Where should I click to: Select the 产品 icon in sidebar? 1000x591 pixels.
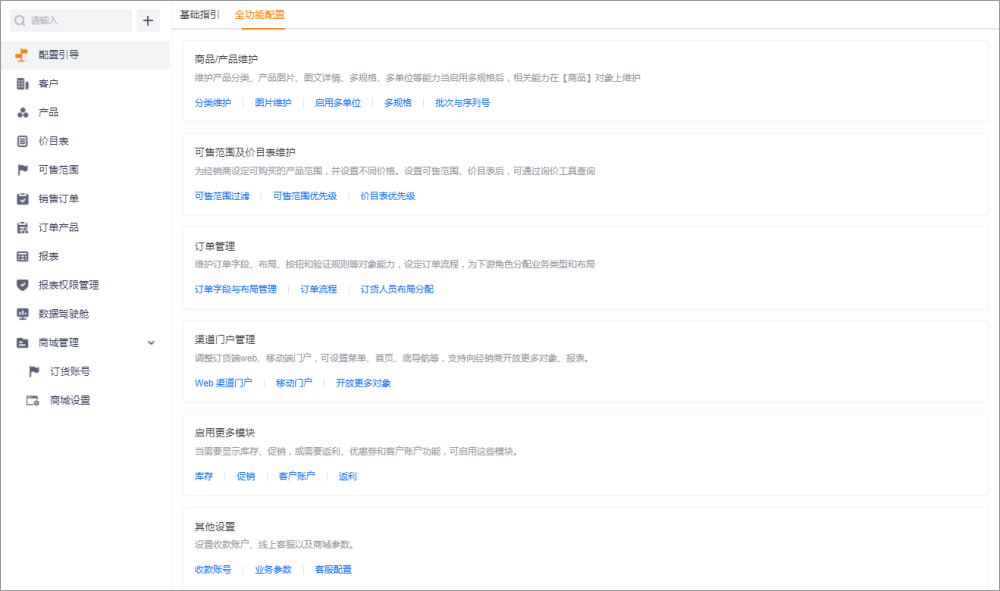click(x=22, y=112)
